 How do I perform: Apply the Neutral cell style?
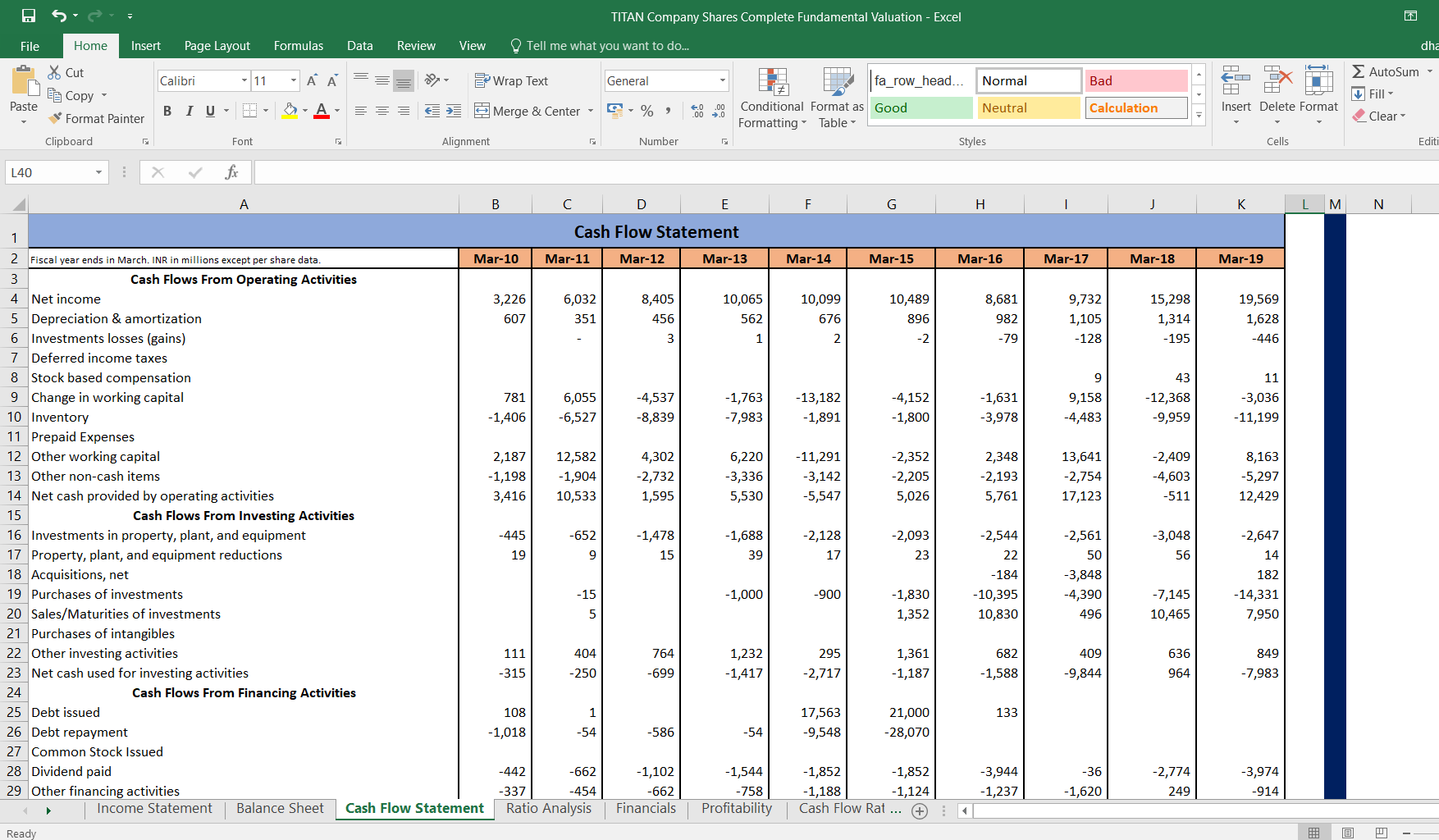click(1029, 107)
